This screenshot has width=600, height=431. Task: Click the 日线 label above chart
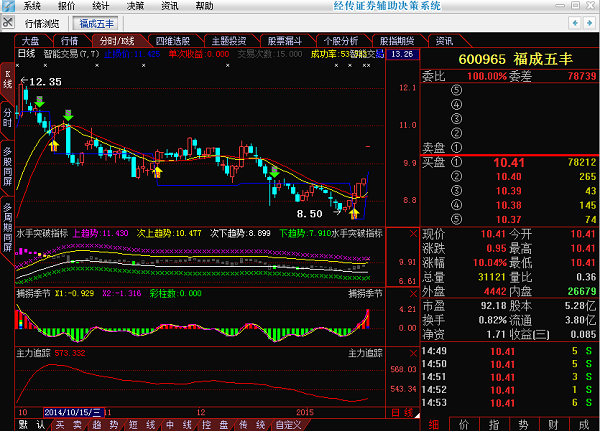point(26,54)
